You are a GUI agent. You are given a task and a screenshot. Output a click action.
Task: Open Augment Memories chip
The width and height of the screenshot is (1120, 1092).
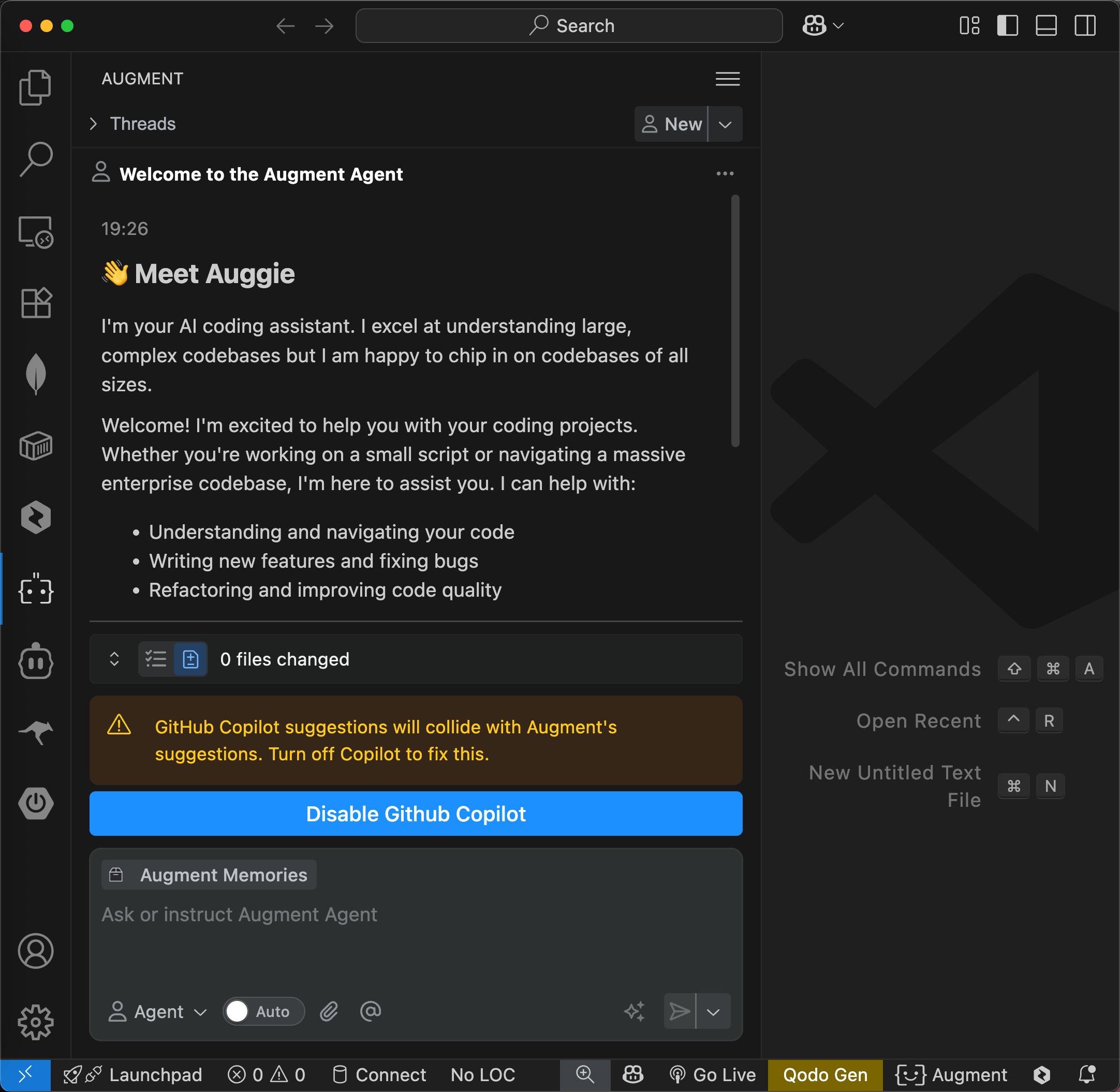tap(209, 875)
